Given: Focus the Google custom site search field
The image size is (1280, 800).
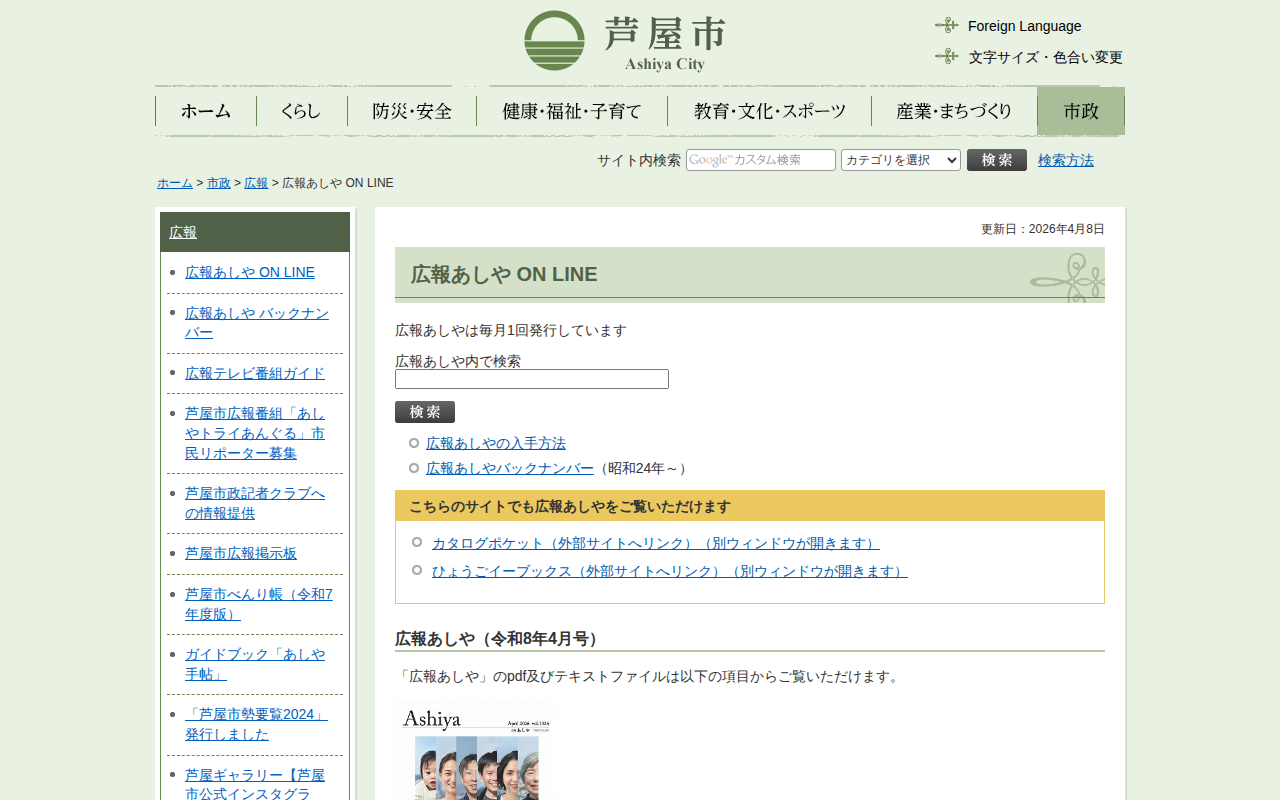Looking at the screenshot, I should (x=760, y=160).
